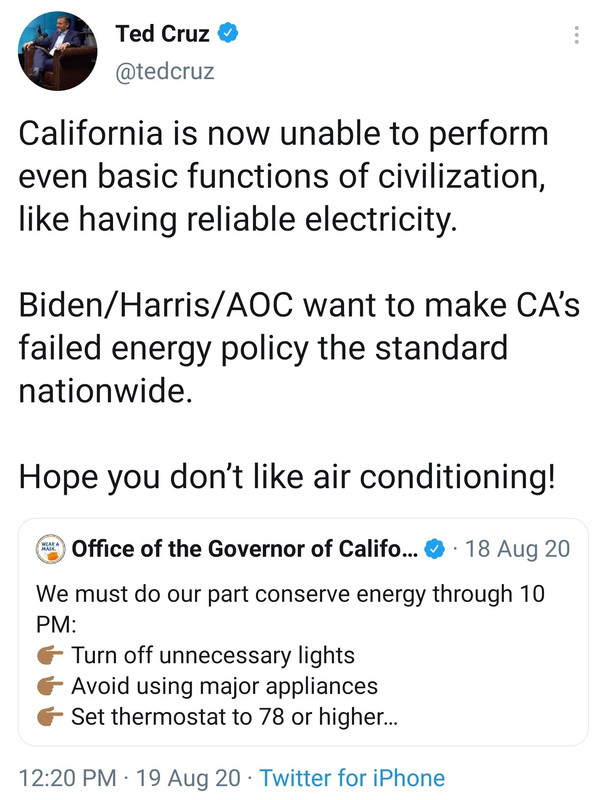The image size is (606, 800).
Task: Click pointing-hand emoji beside 'Set thermostat to 78'
Action: (x=49, y=716)
